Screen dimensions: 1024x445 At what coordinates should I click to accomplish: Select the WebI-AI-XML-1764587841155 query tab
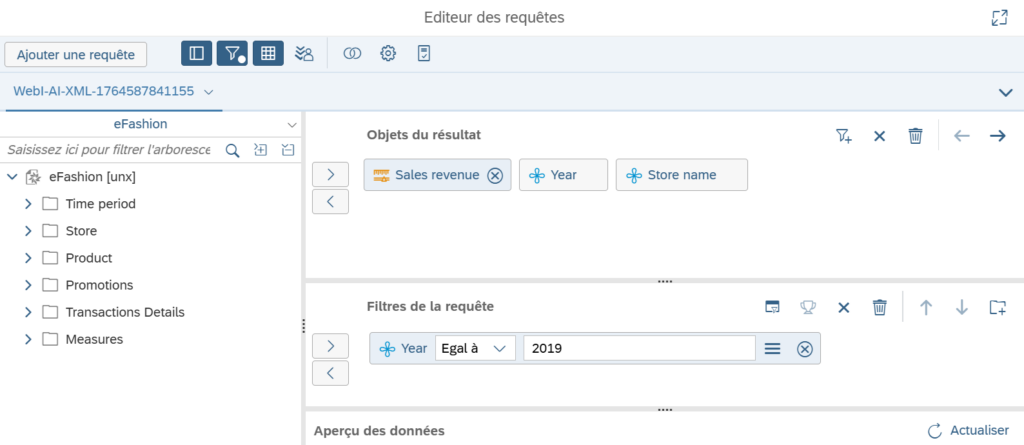pos(104,92)
